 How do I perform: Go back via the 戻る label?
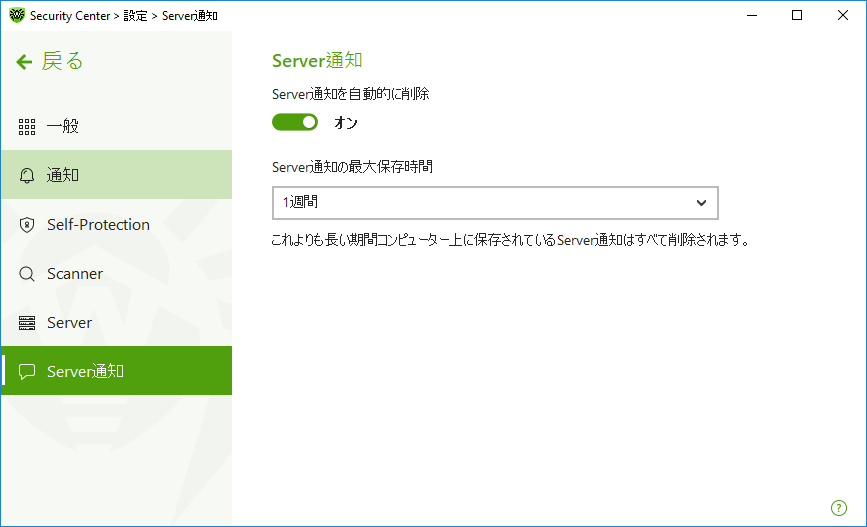tap(62, 61)
